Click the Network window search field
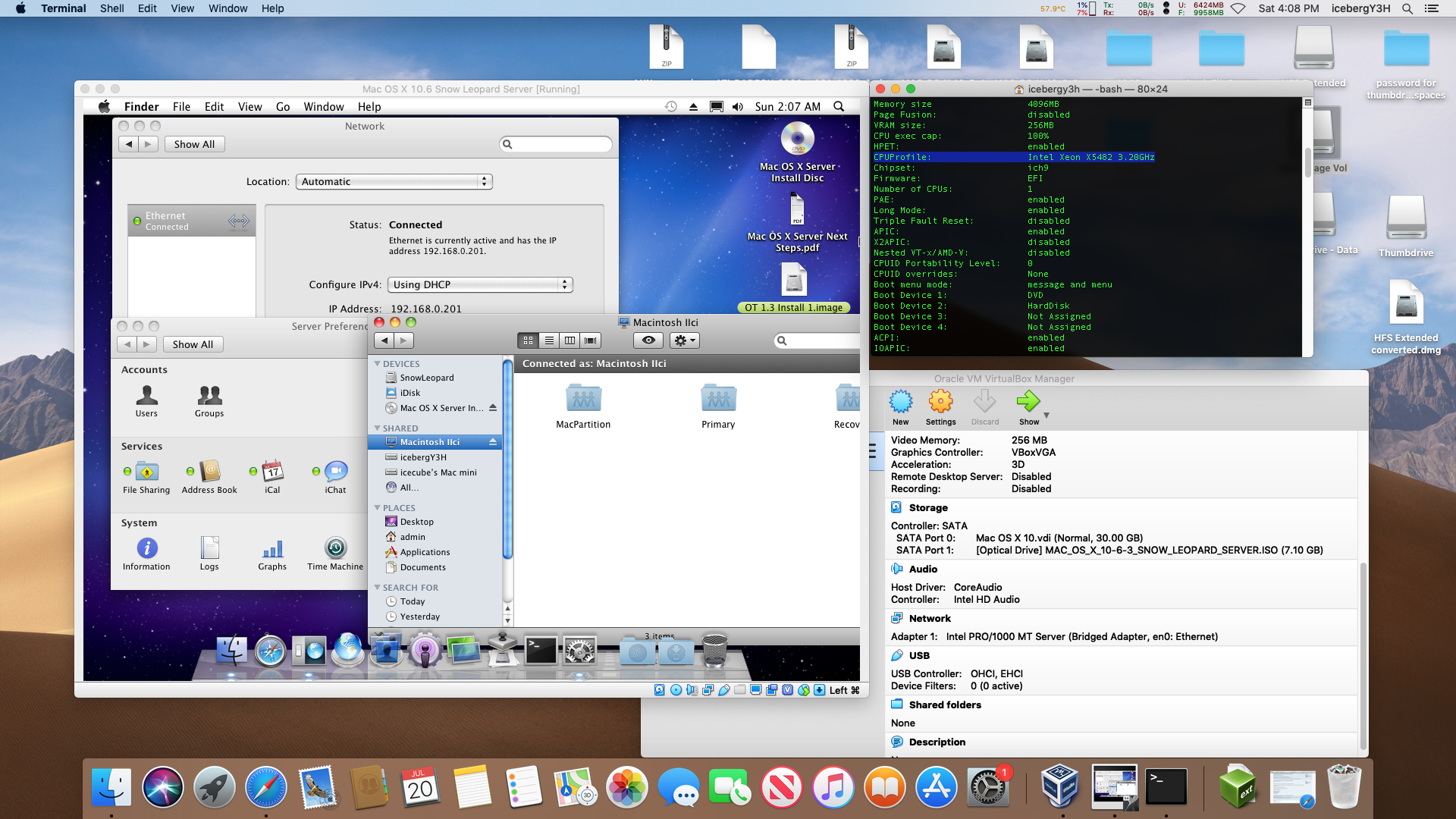1456x819 pixels. click(x=556, y=144)
